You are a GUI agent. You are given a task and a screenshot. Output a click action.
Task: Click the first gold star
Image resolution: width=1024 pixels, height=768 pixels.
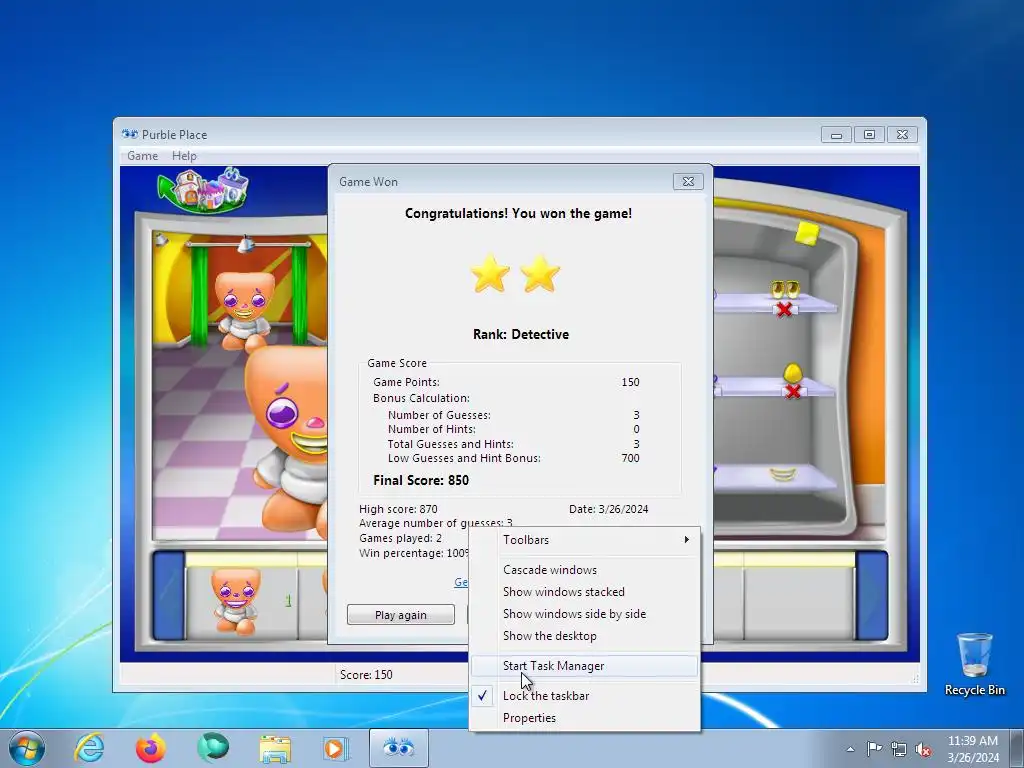tap(490, 274)
